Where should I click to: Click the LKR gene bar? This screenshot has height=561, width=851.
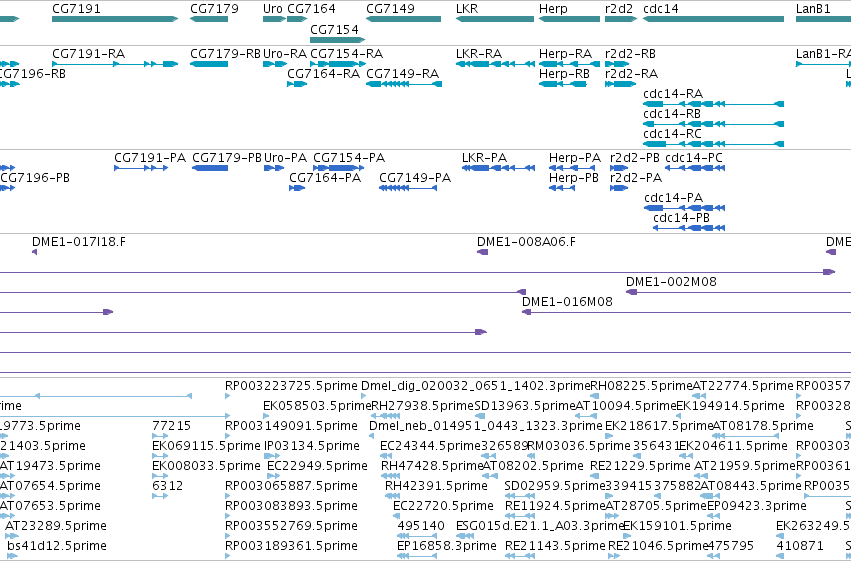pos(495,19)
